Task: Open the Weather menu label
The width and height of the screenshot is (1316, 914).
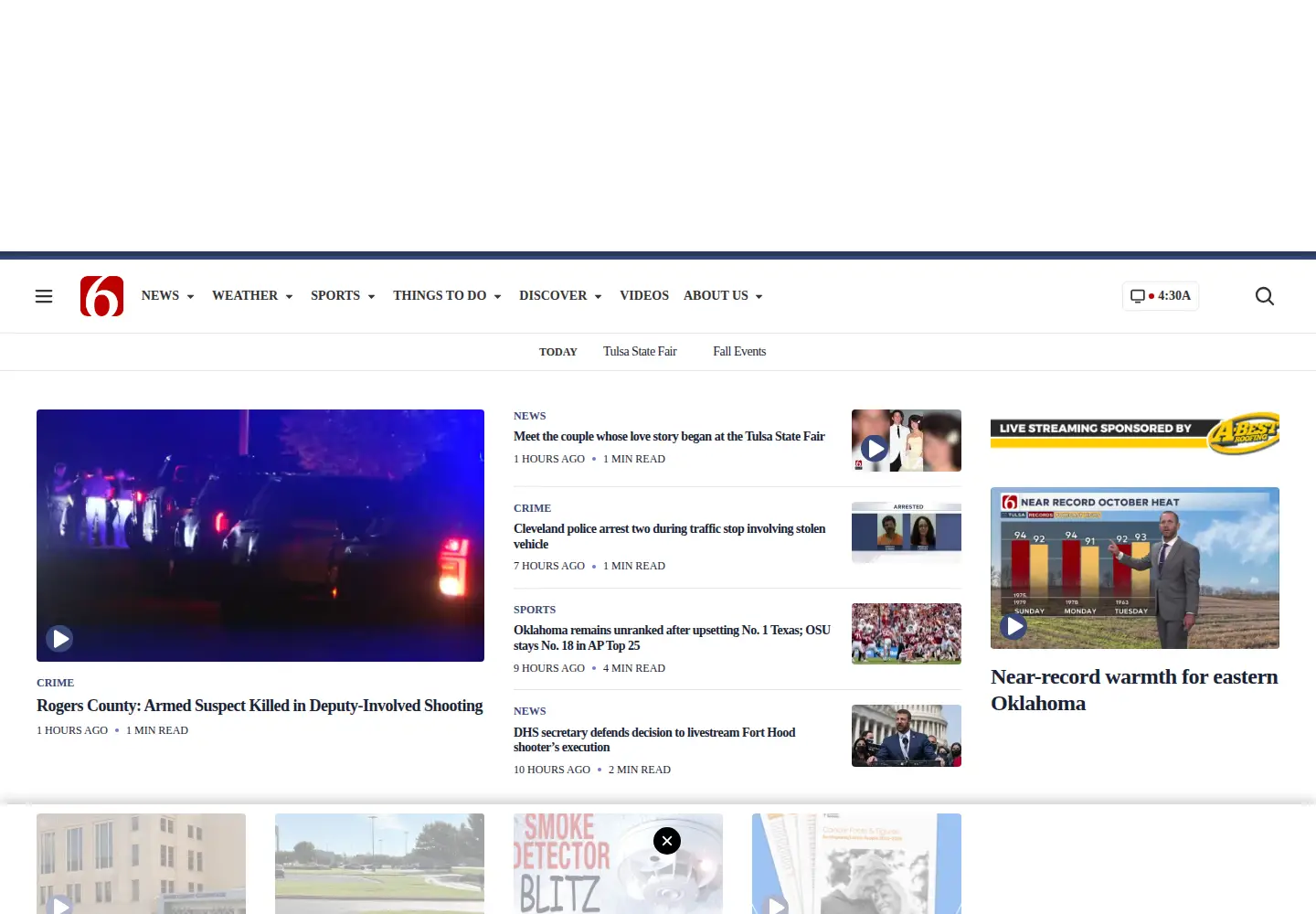Action: pos(245,296)
